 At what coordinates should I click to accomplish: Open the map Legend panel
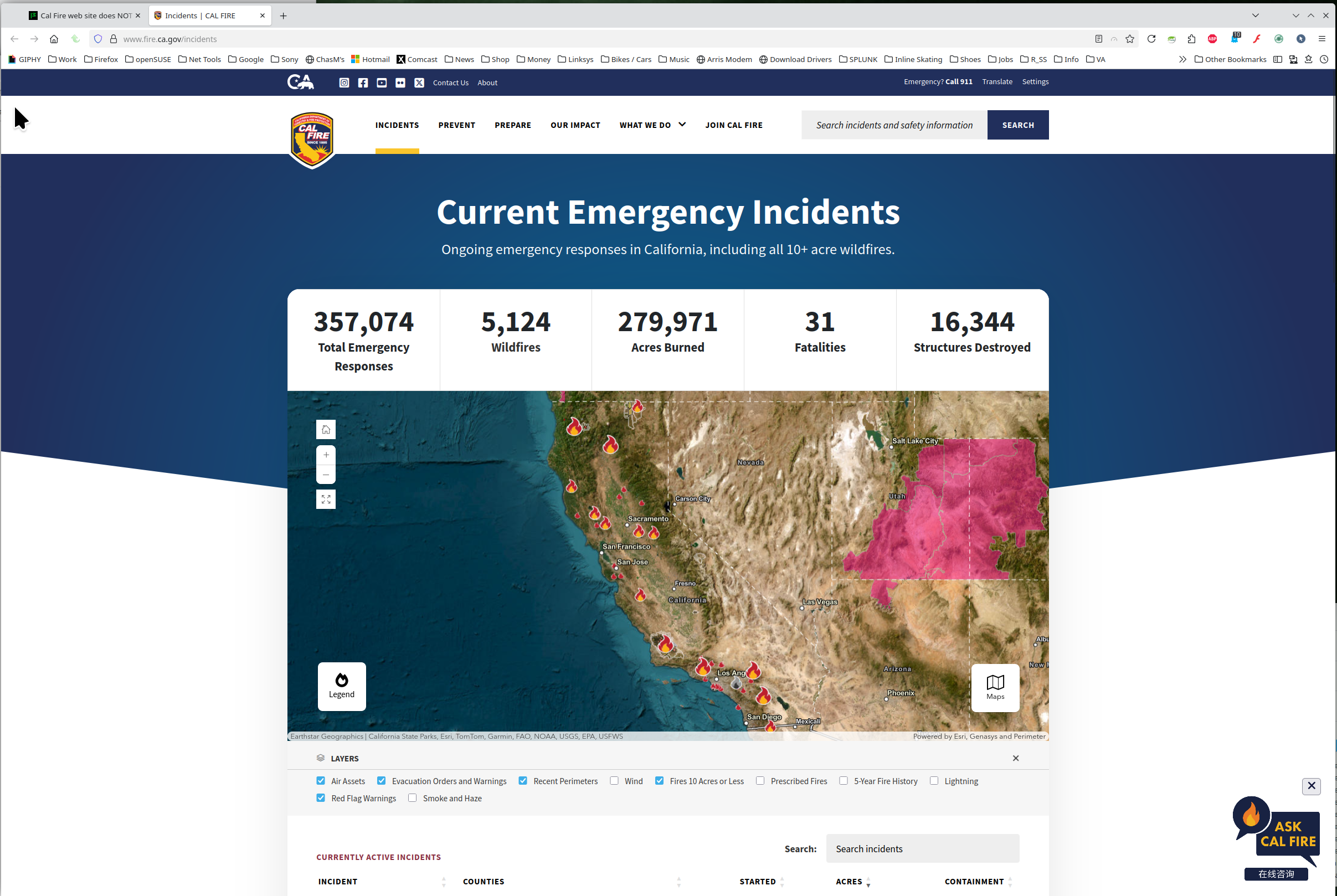point(342,686)
